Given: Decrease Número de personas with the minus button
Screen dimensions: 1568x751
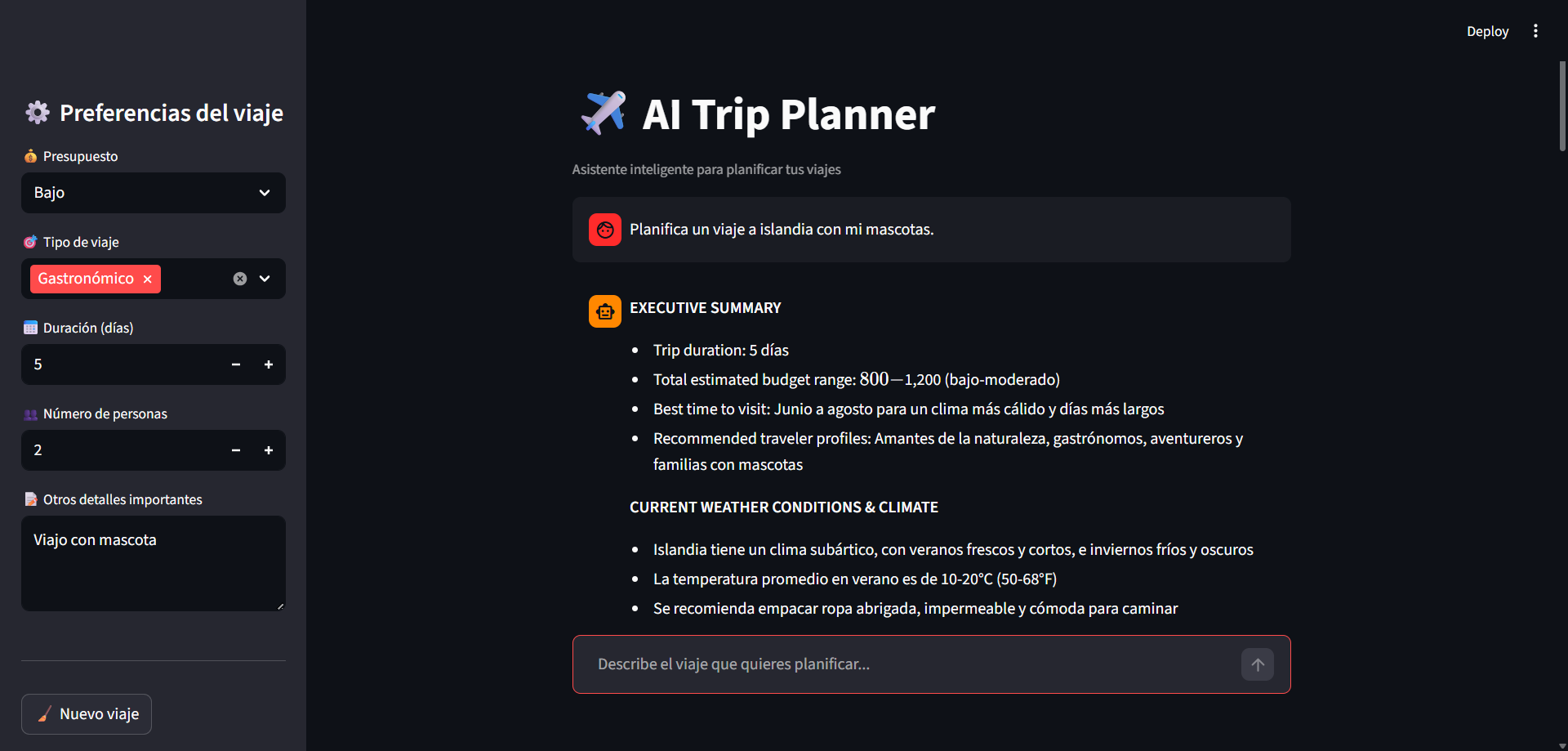Looking at the screenshot, I should tap(235, 450).
